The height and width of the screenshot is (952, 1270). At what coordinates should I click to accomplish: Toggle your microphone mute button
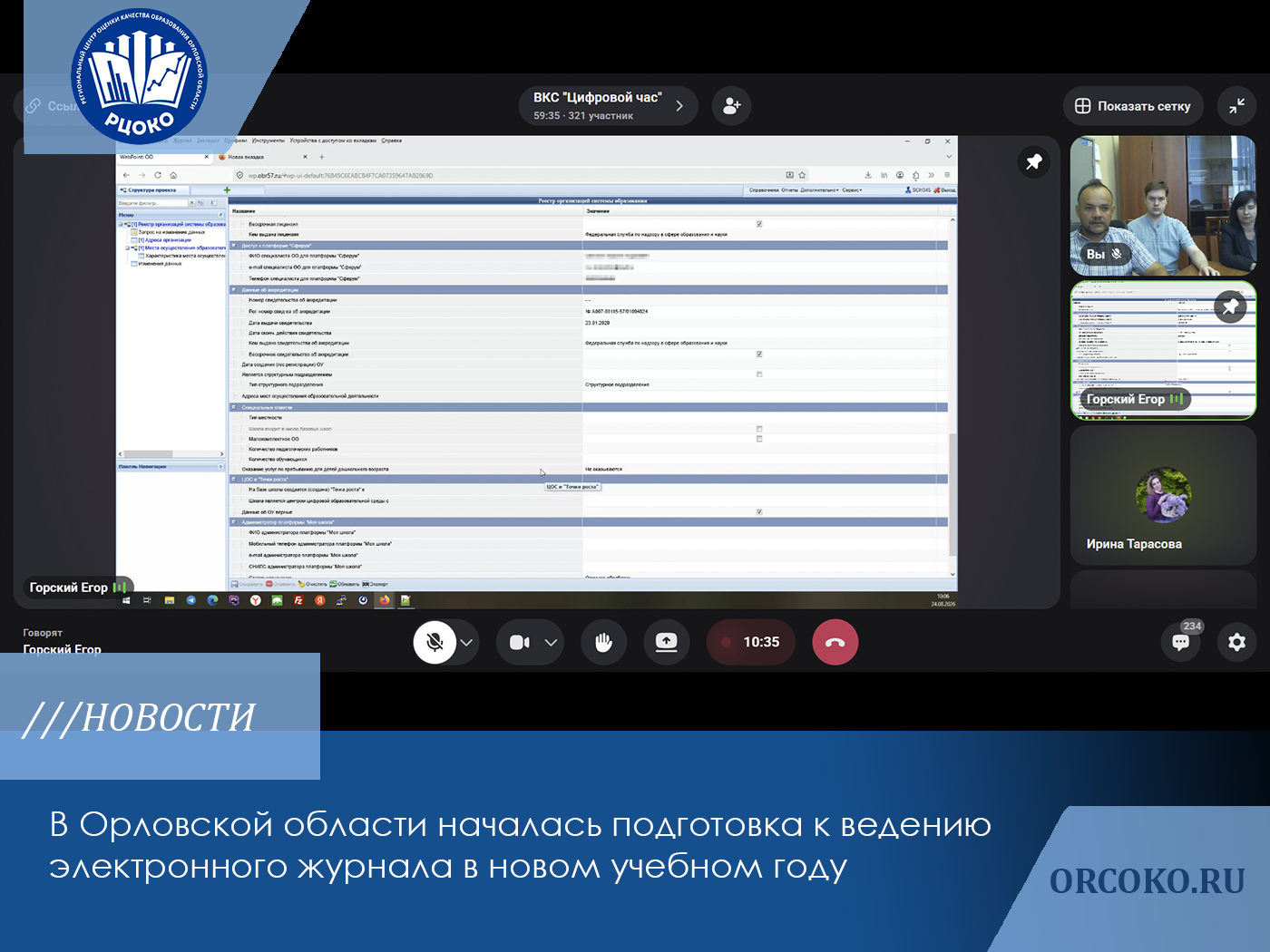(x=435, y=642)
